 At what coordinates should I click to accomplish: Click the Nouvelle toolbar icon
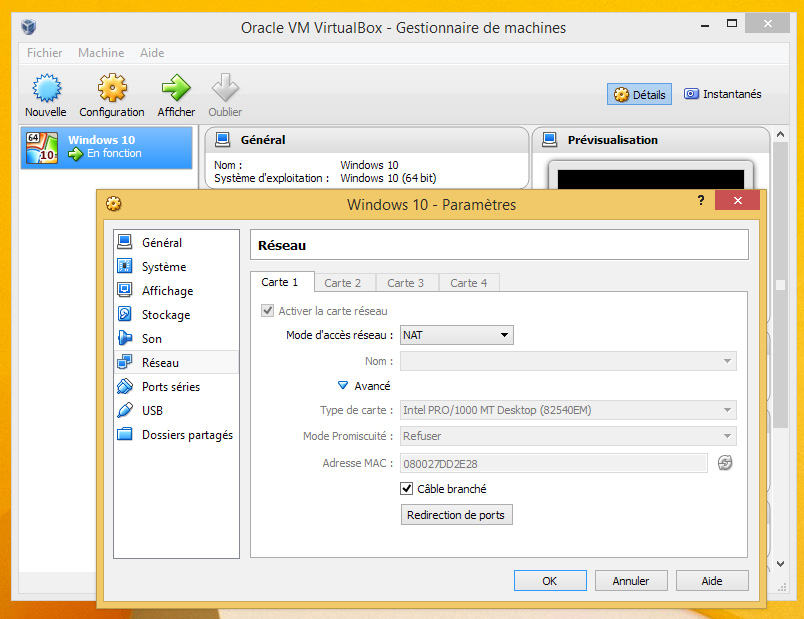click(46, 90)
